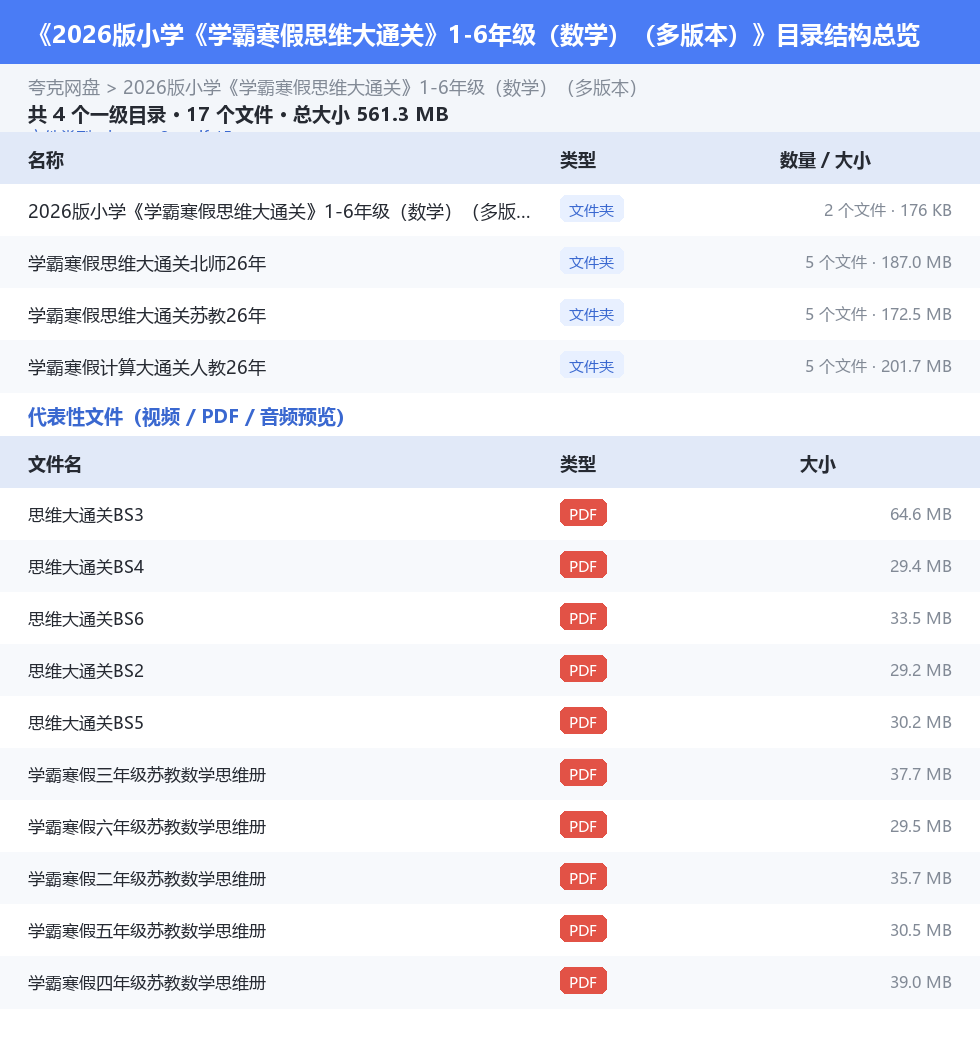Click the 名称 column header
The height and width of the screenshot is (1040, 980).
point(46,160)
